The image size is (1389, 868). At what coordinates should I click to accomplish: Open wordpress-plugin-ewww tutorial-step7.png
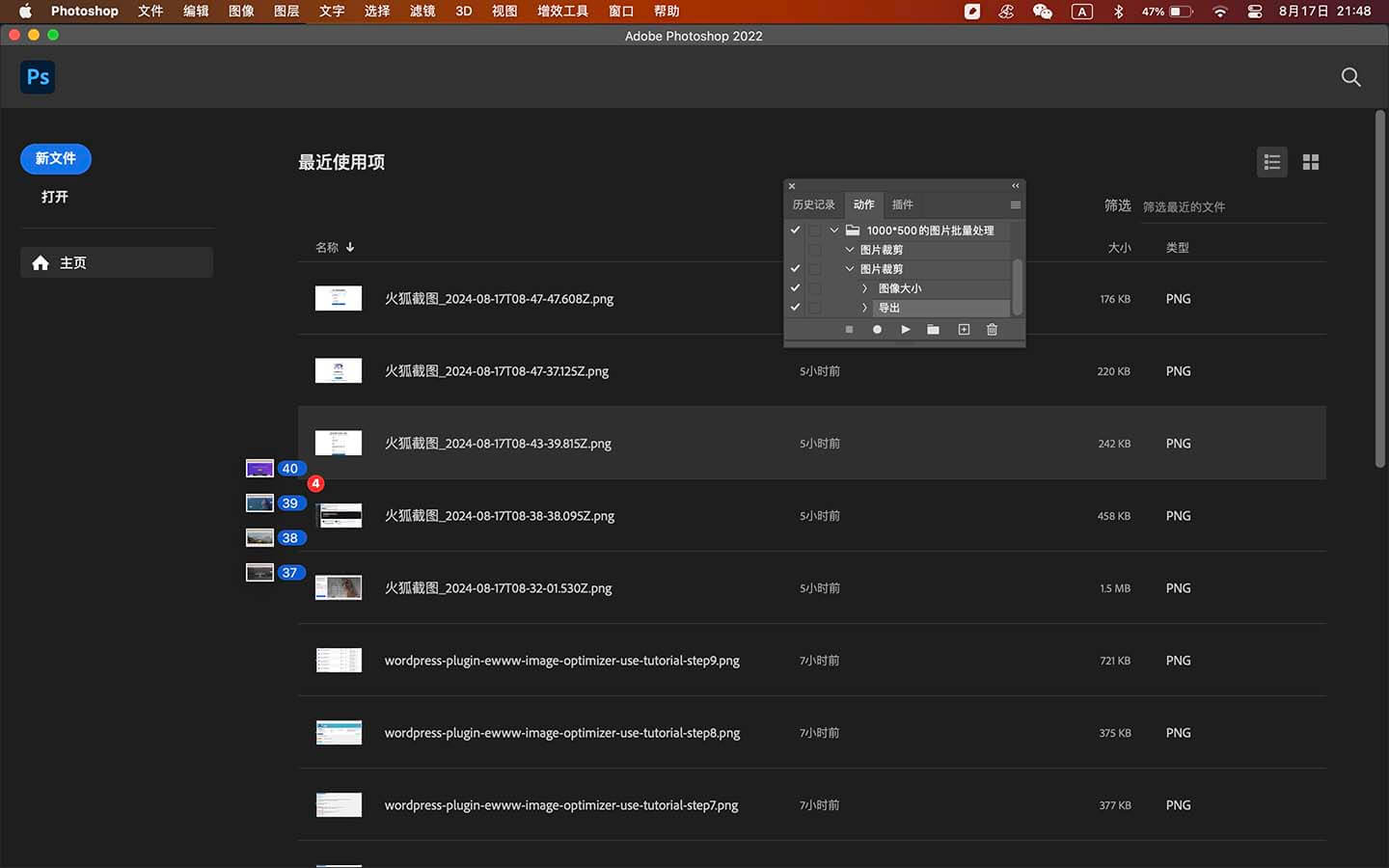point(812,804)
